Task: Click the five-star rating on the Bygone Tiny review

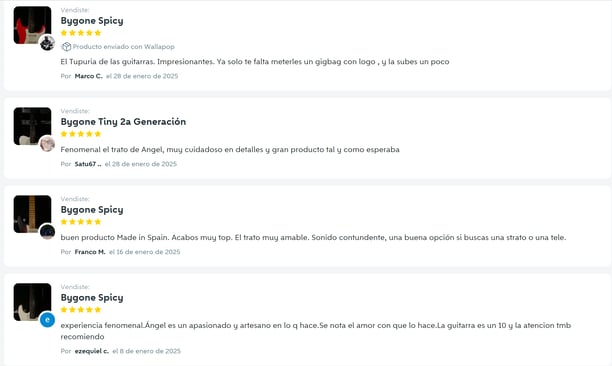Action: click(81, 134)
